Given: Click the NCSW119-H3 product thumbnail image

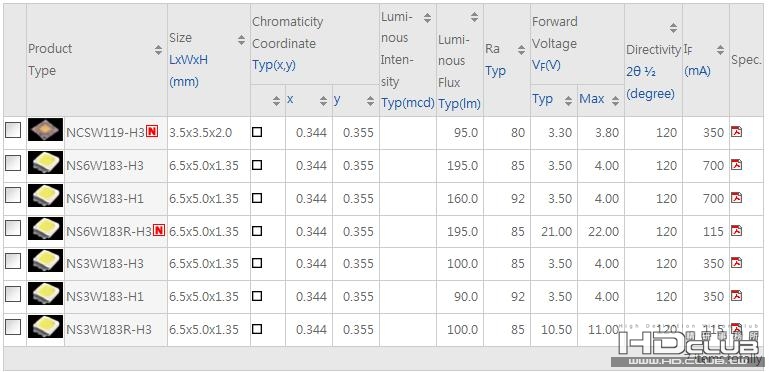Looking at the screenshot, I should click(46, 130).
